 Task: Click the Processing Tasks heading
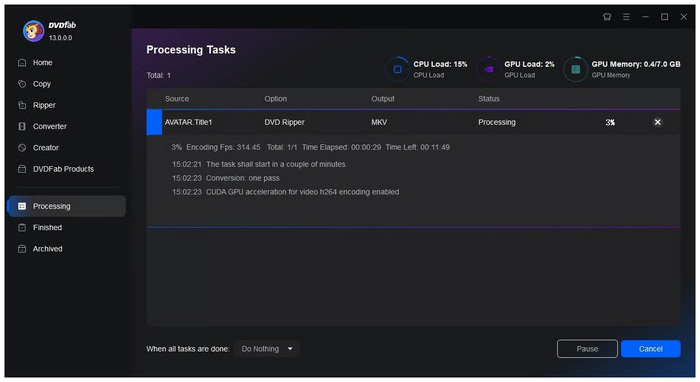[191, 50]
